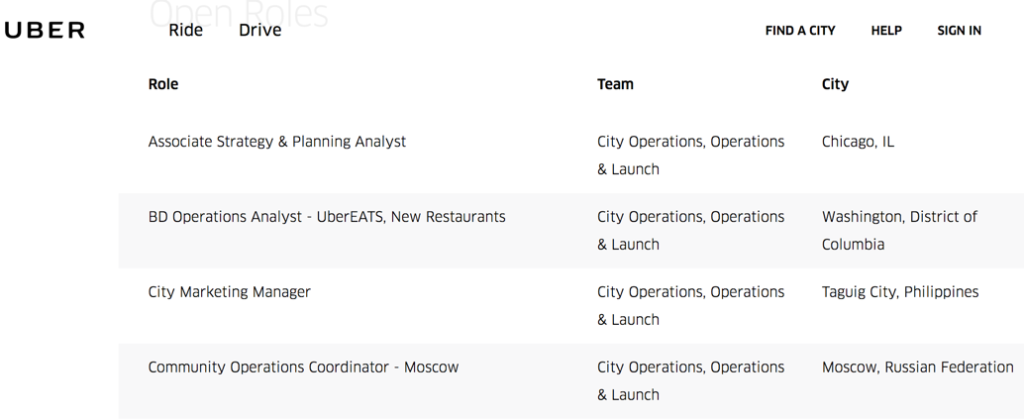The height and width of the screenshot is (420, 1024).
Task: Open Associate Strategy & Planning Analyst role
Action: 277,142
